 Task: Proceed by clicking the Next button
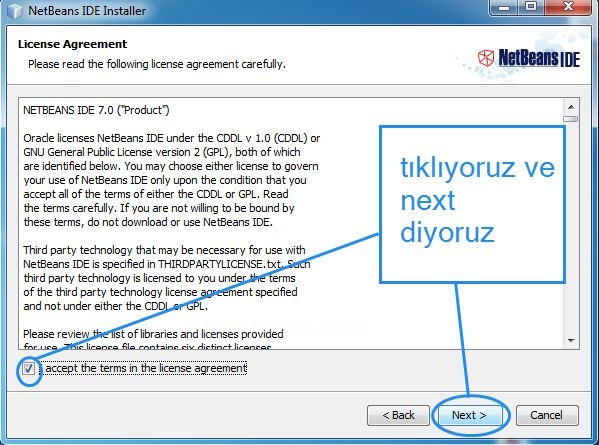(x=469, y=415)
